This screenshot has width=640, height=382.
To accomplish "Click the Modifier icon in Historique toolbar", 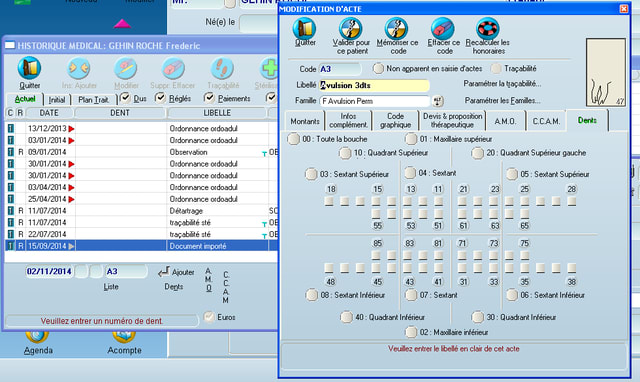I will click(126, 68).
